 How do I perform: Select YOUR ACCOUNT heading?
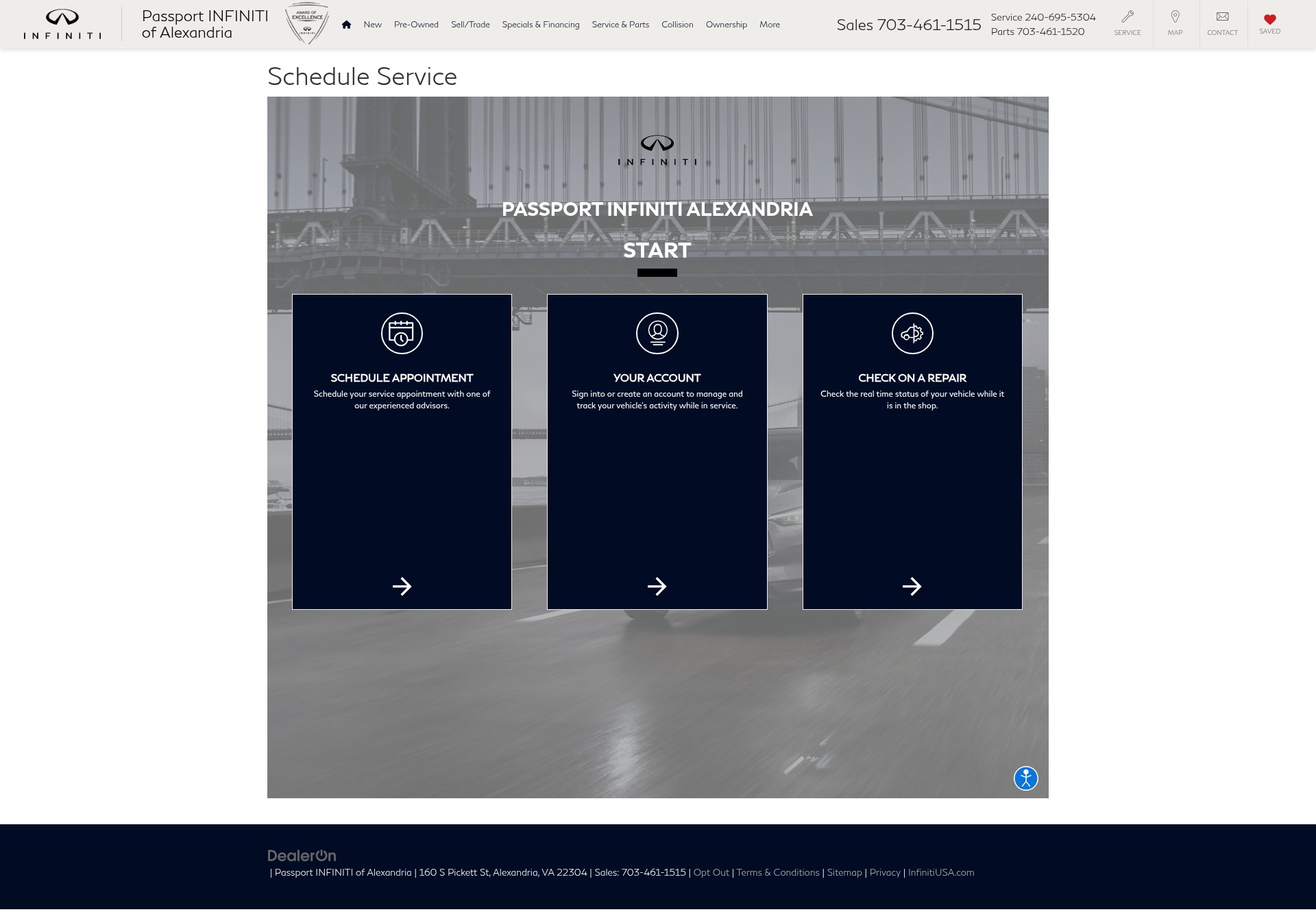click(657, 378)
